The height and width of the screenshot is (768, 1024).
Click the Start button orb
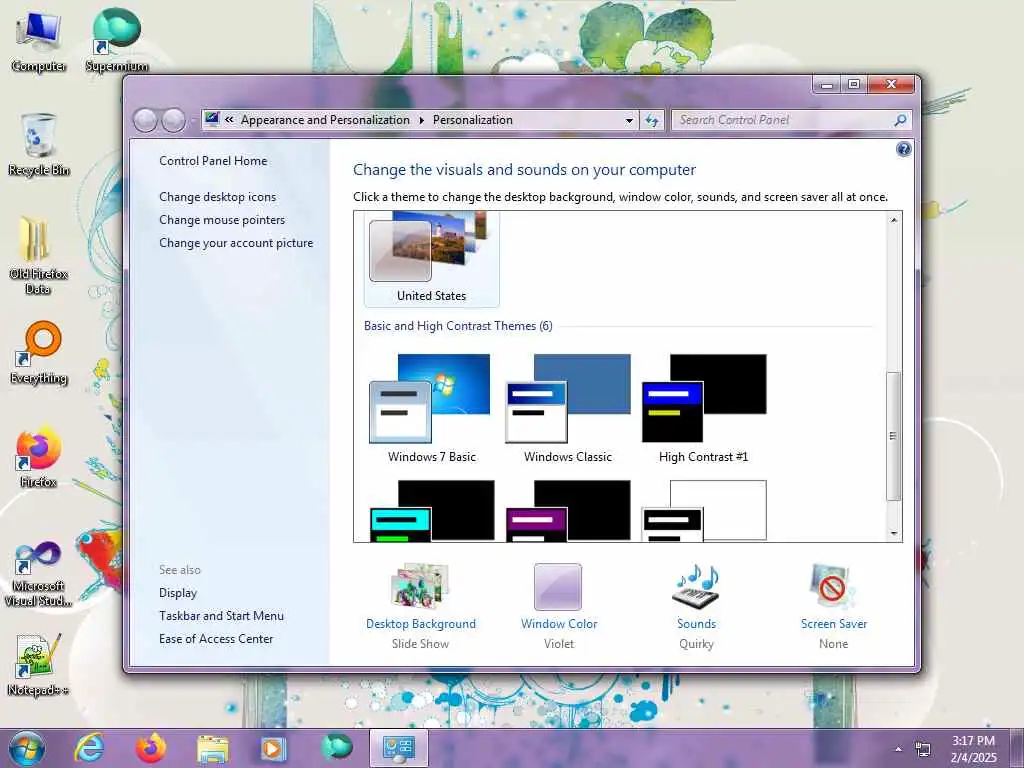click(x=27, y=748)
